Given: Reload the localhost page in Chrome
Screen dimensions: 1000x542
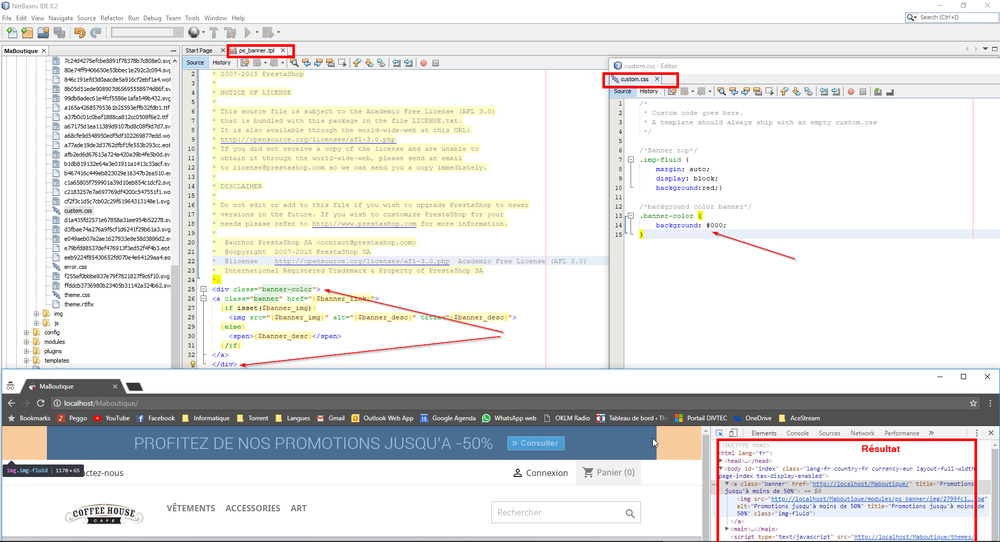Looking at the screenshot, I should pos(49,402).
